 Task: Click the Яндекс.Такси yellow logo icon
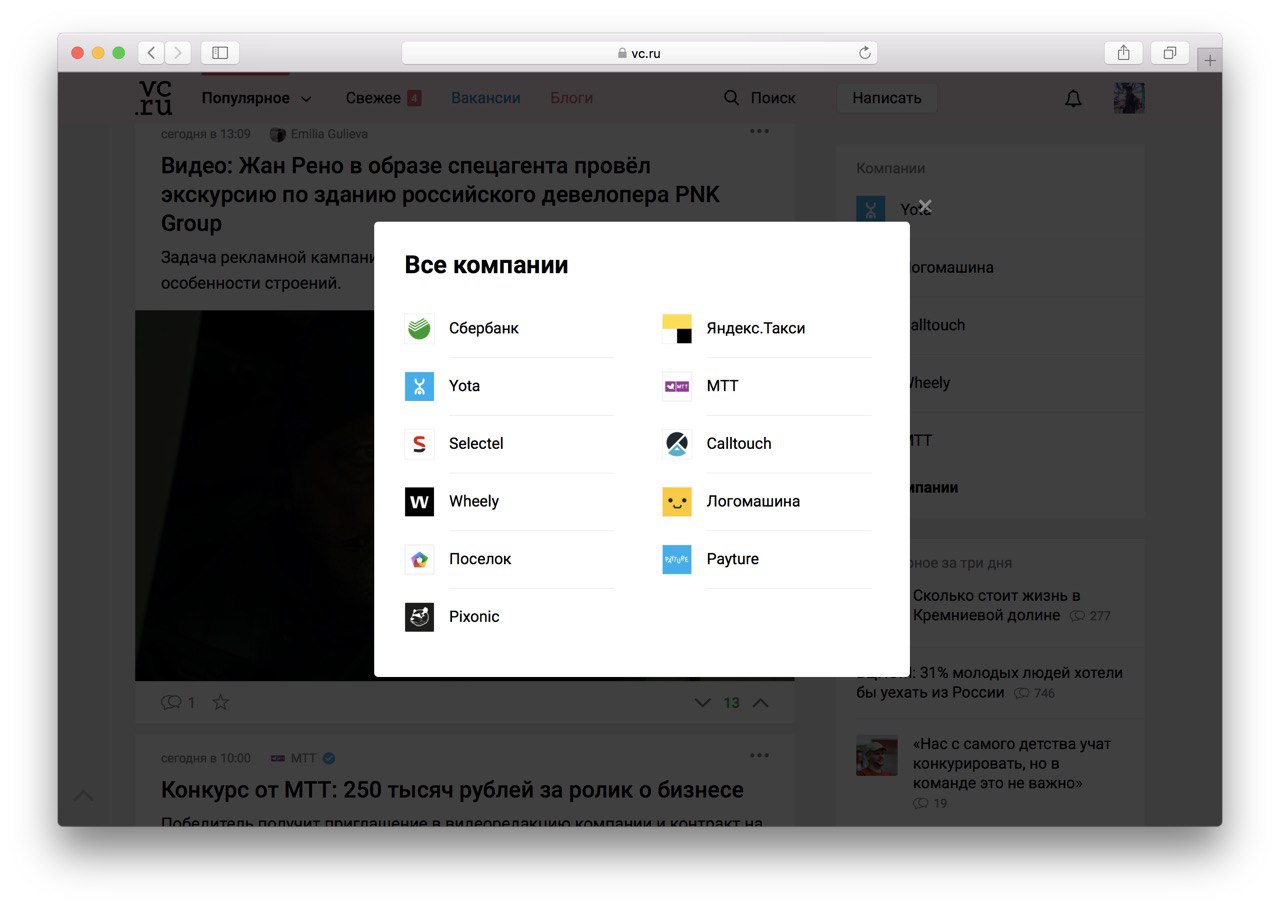677,328
